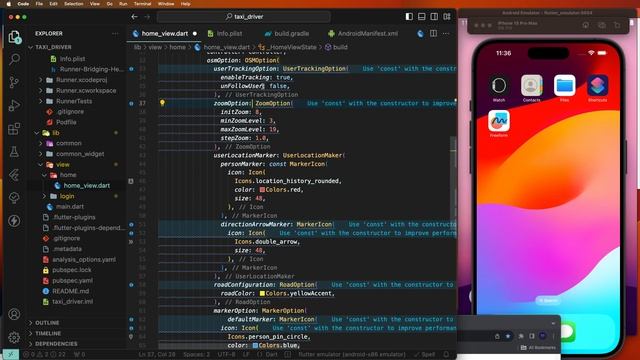Open the Manage settings gear
The image size is (640, 360).
pos(14,337)
